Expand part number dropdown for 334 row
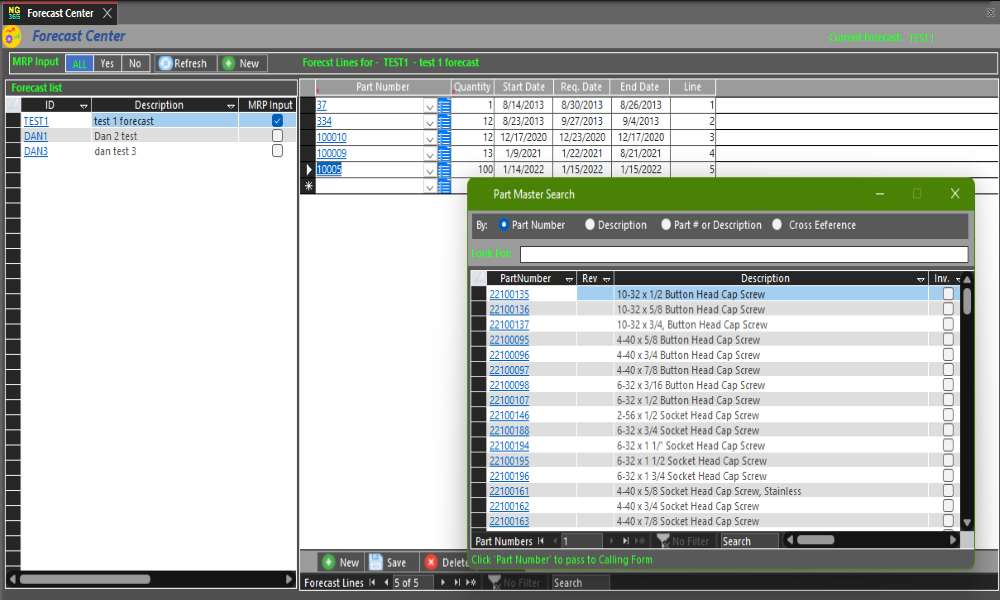 tap(430, 121)
